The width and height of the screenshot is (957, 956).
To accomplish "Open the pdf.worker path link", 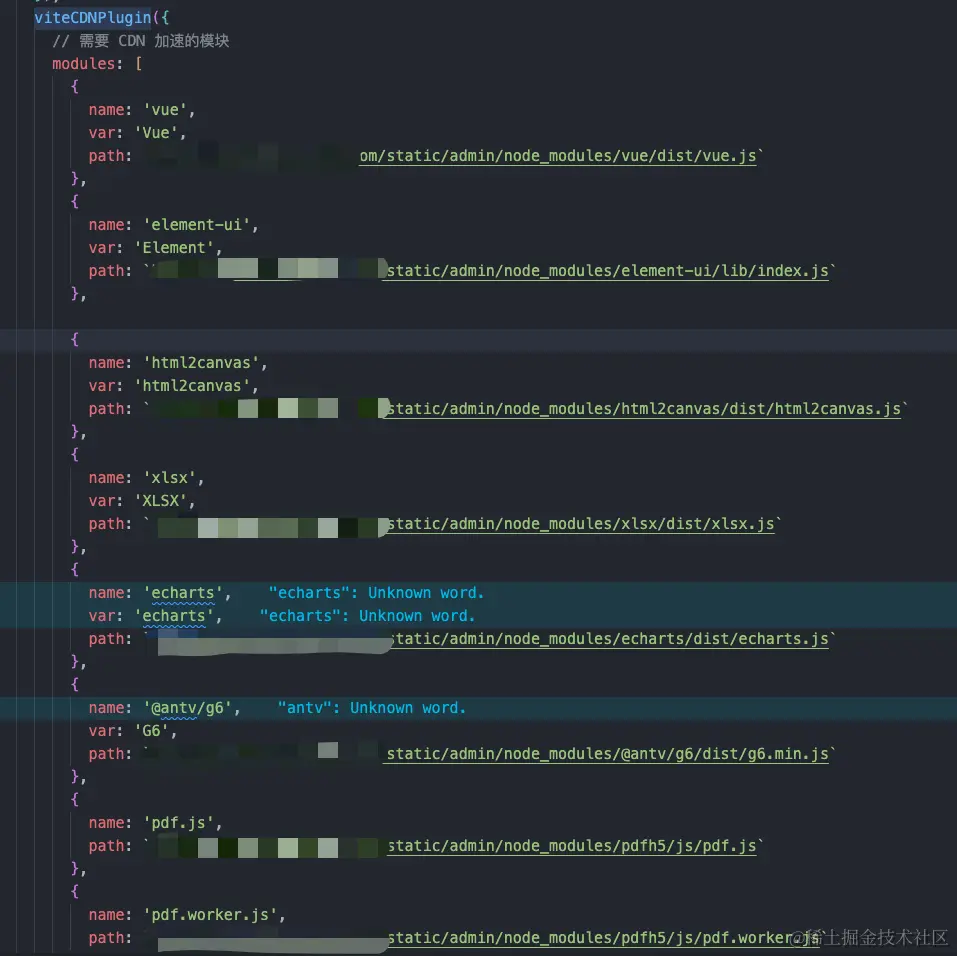I will [603, 938].
